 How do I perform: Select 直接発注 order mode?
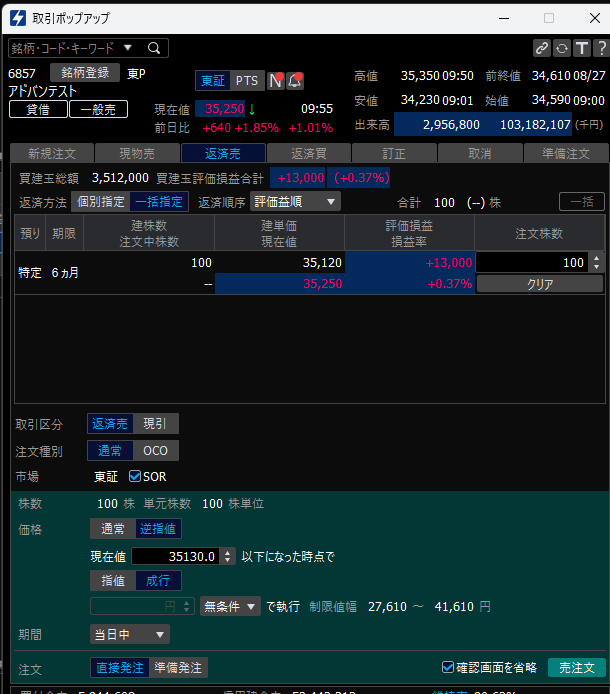[x=120, y=667]
